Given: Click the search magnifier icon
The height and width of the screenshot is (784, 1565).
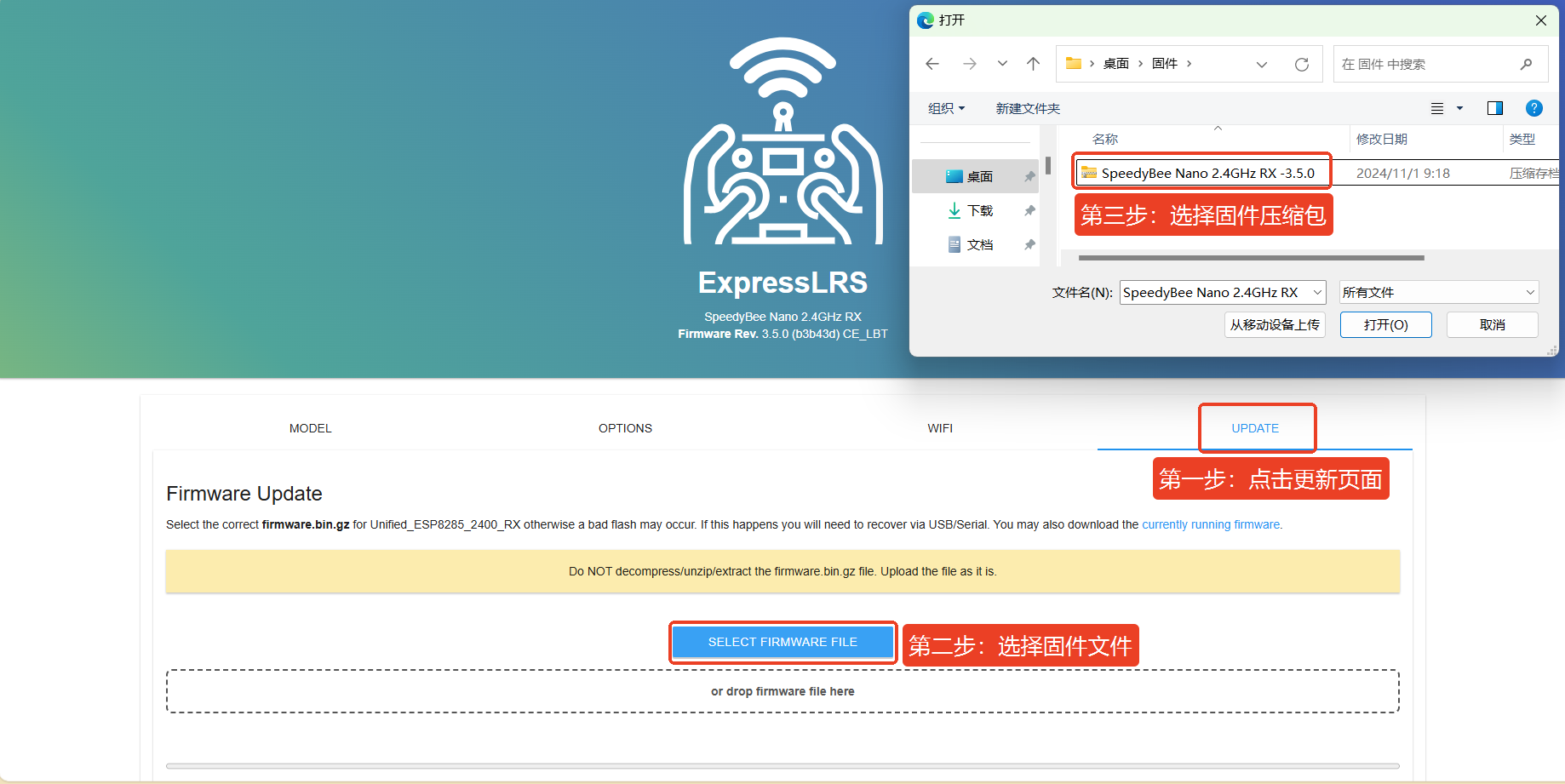Looking at the screenshot, I should 1526,64.
